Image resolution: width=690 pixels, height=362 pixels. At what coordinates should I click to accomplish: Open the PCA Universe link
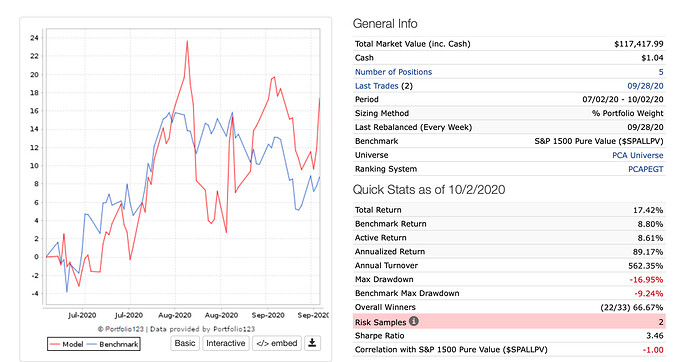[638, 155]
